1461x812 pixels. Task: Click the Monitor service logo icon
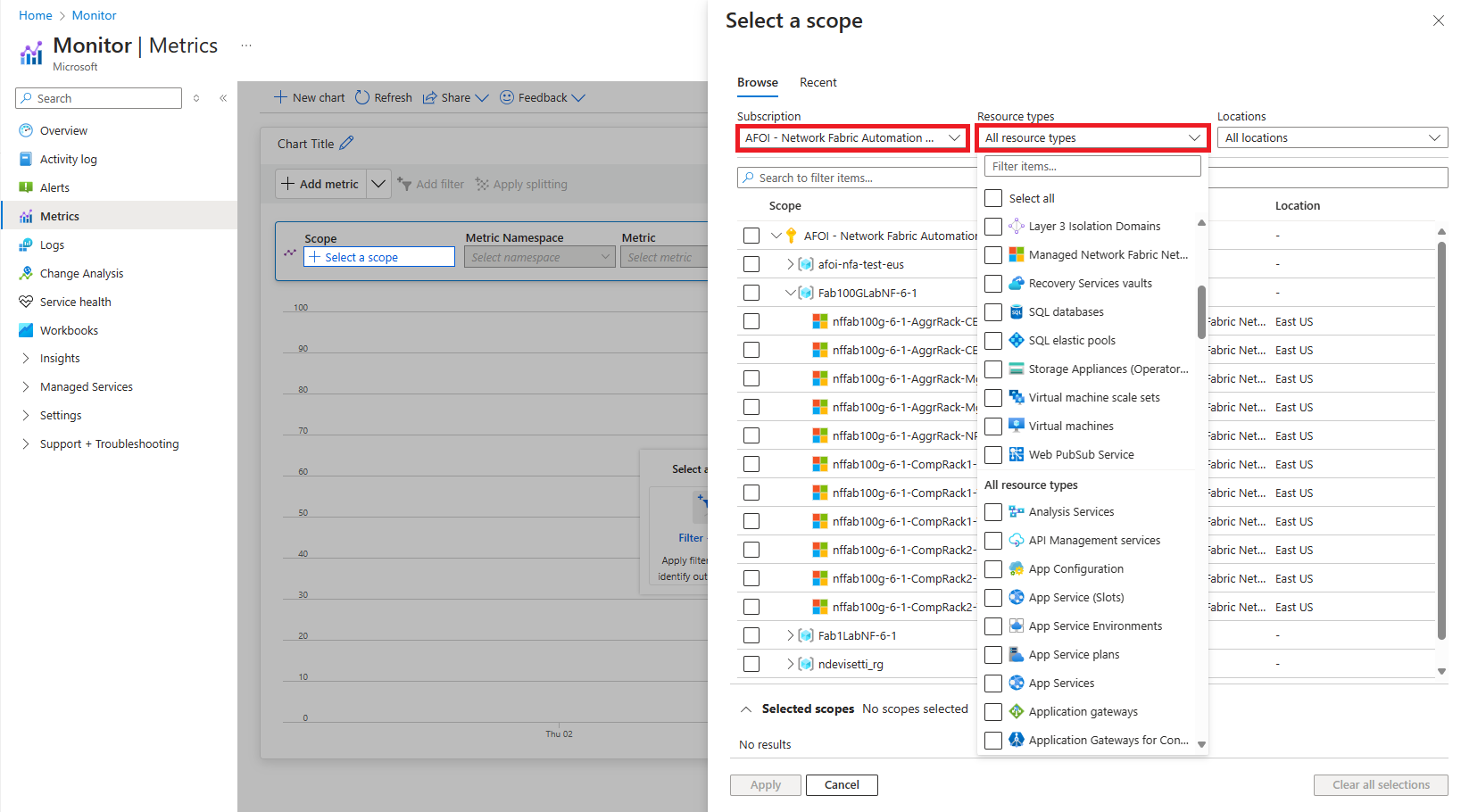tap(31, 54)
